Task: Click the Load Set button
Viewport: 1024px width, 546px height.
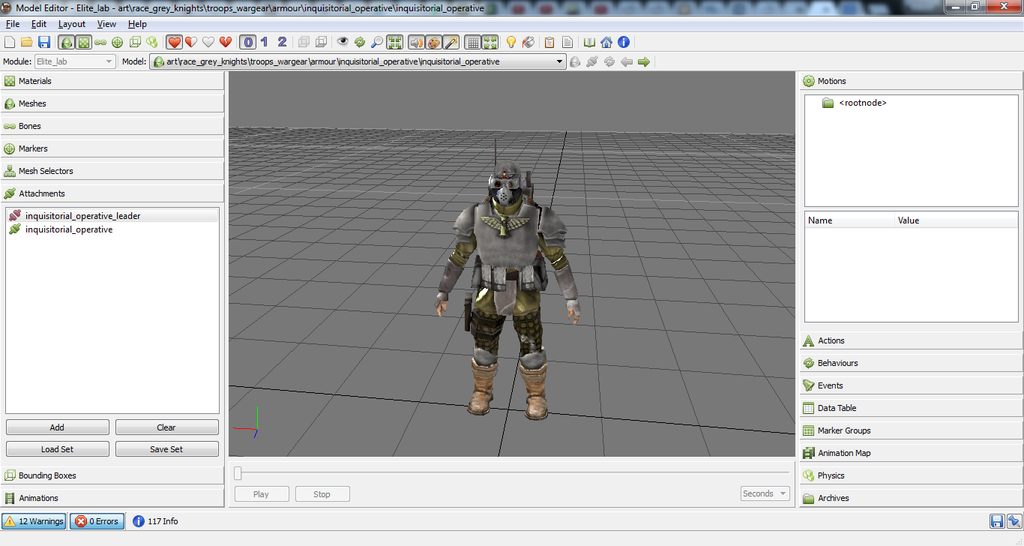Action: (x=57, y=449)
